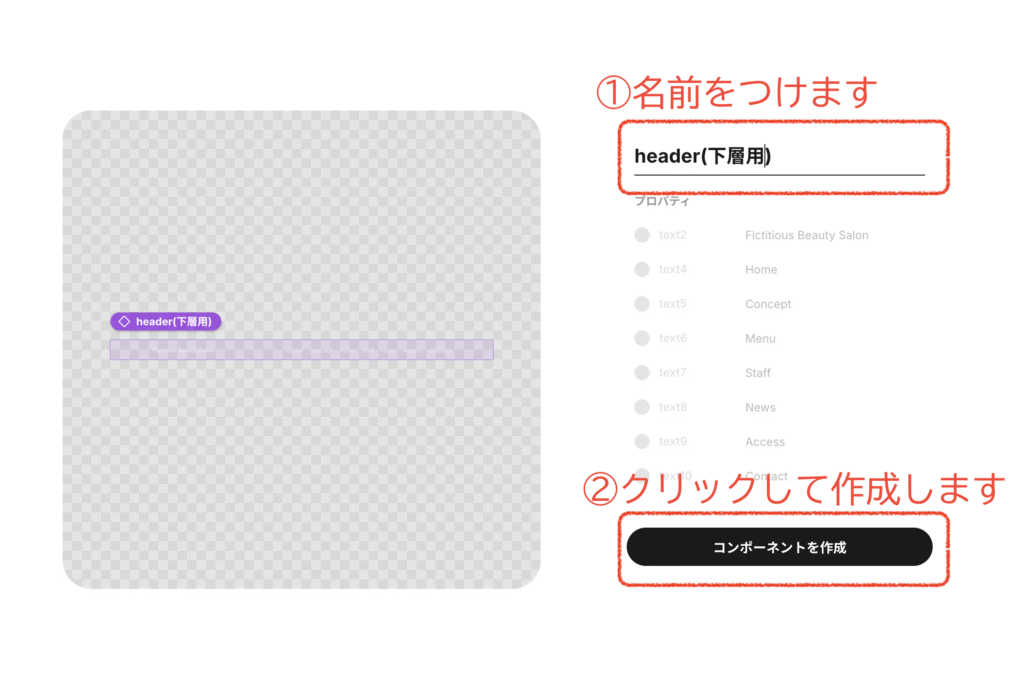Image resolution: width=1024 pixels, height=685 pixels.
Task: Toggle the text8 property circle
Action: 642,407
